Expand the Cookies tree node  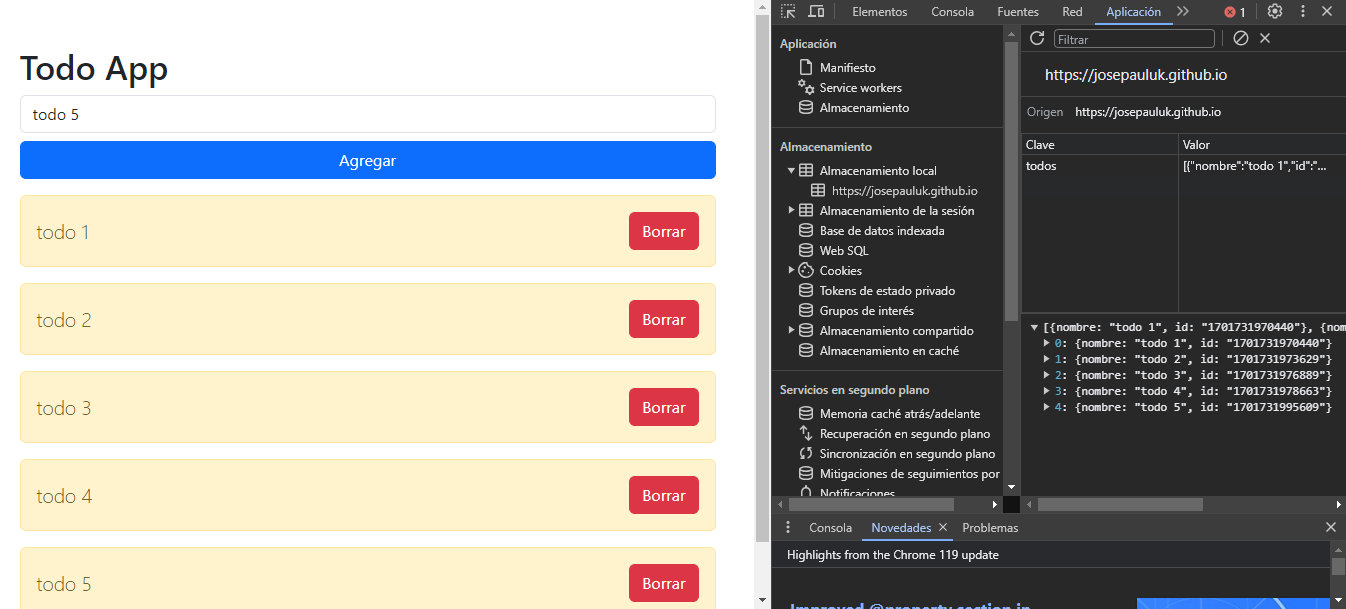pos(791,270)
